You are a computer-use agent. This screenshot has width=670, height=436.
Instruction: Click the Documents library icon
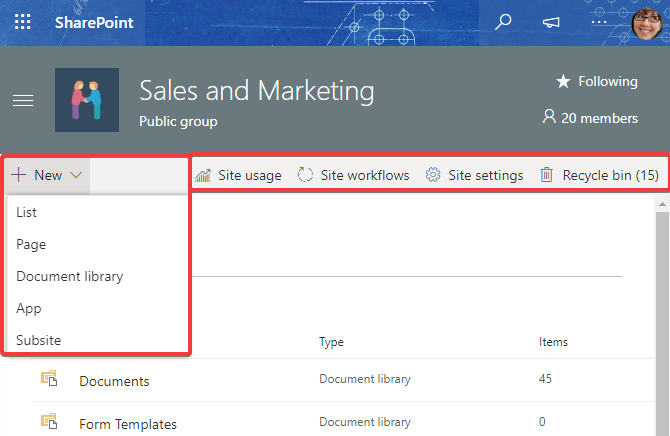[x=49, y=378]
